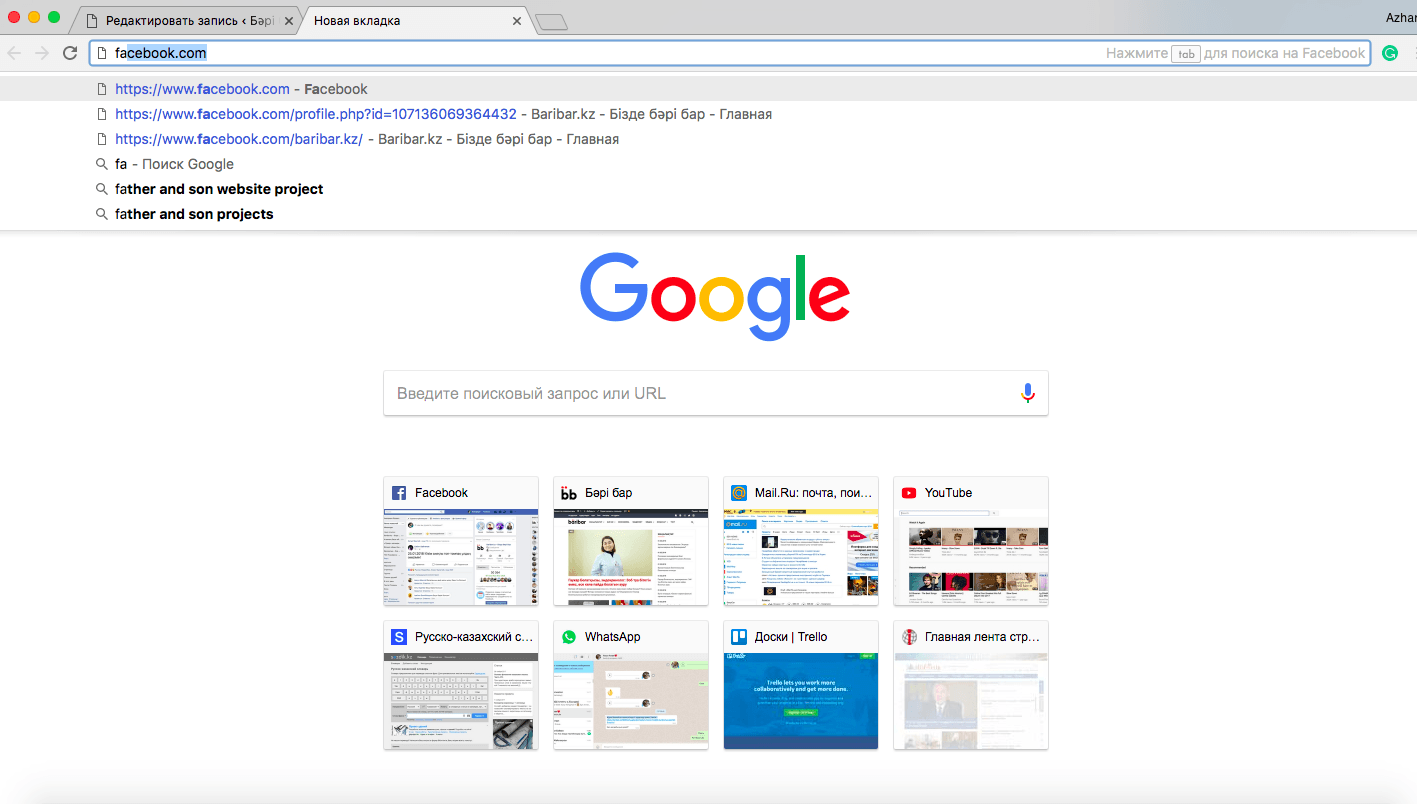Screen dimensions: 1417x804
Task: Pick the 'father and son projects' suggestion
Action: (x=708, y=214)
